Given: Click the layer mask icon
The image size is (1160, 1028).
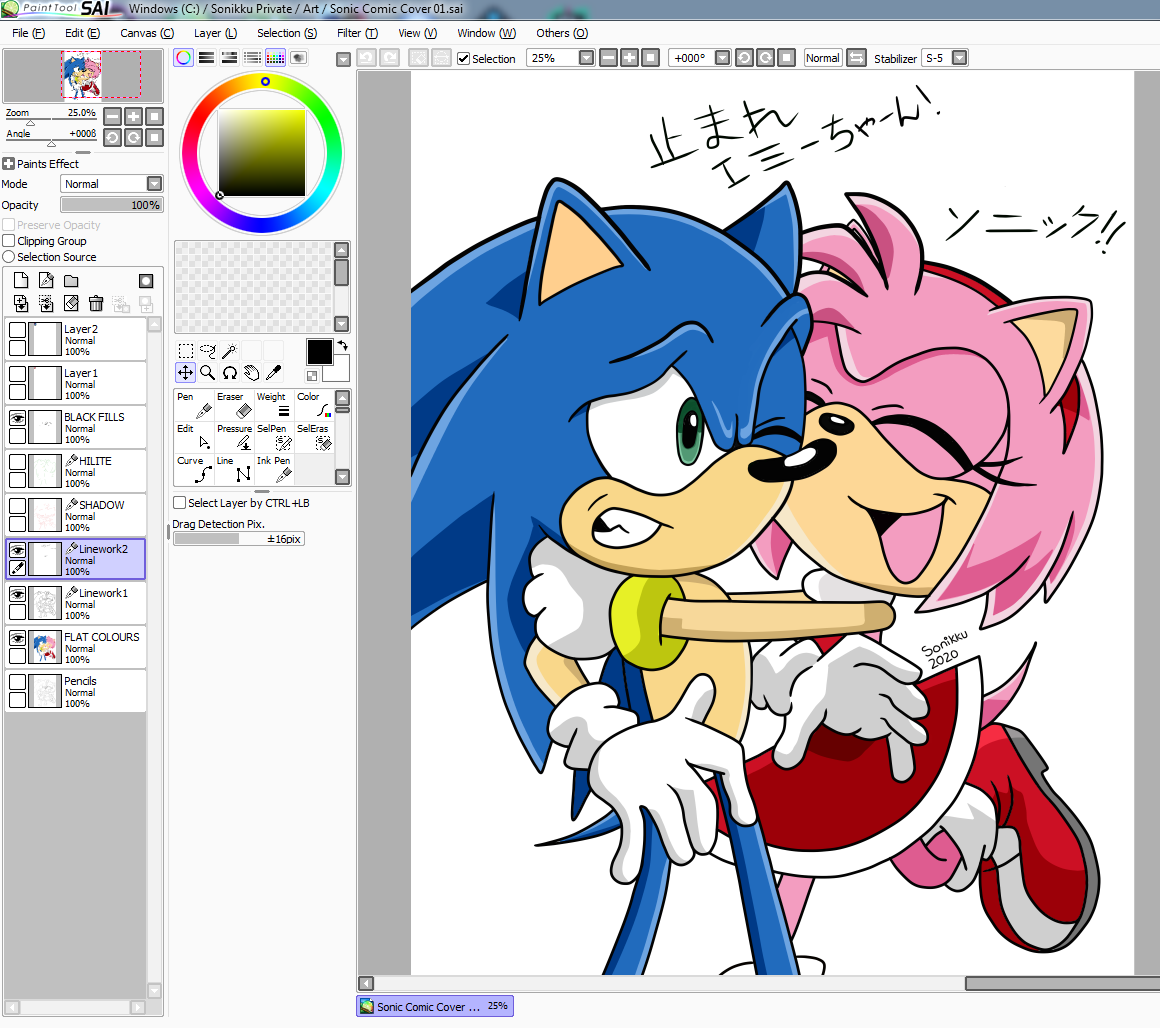Looking at the screenshot, I should (x=146, y=280).
